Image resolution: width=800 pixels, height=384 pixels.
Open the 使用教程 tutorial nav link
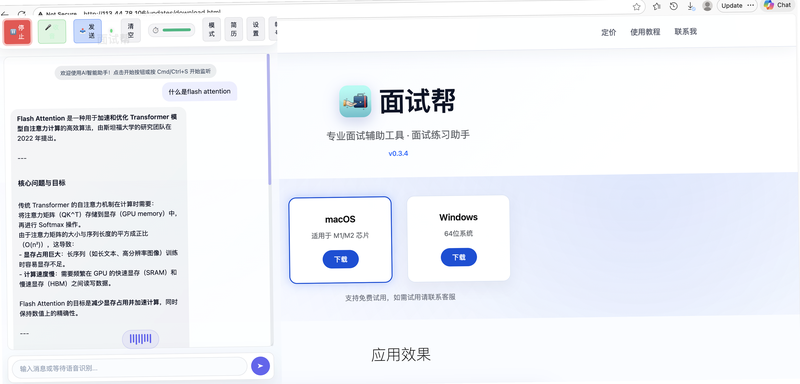[x=645, y=32]
